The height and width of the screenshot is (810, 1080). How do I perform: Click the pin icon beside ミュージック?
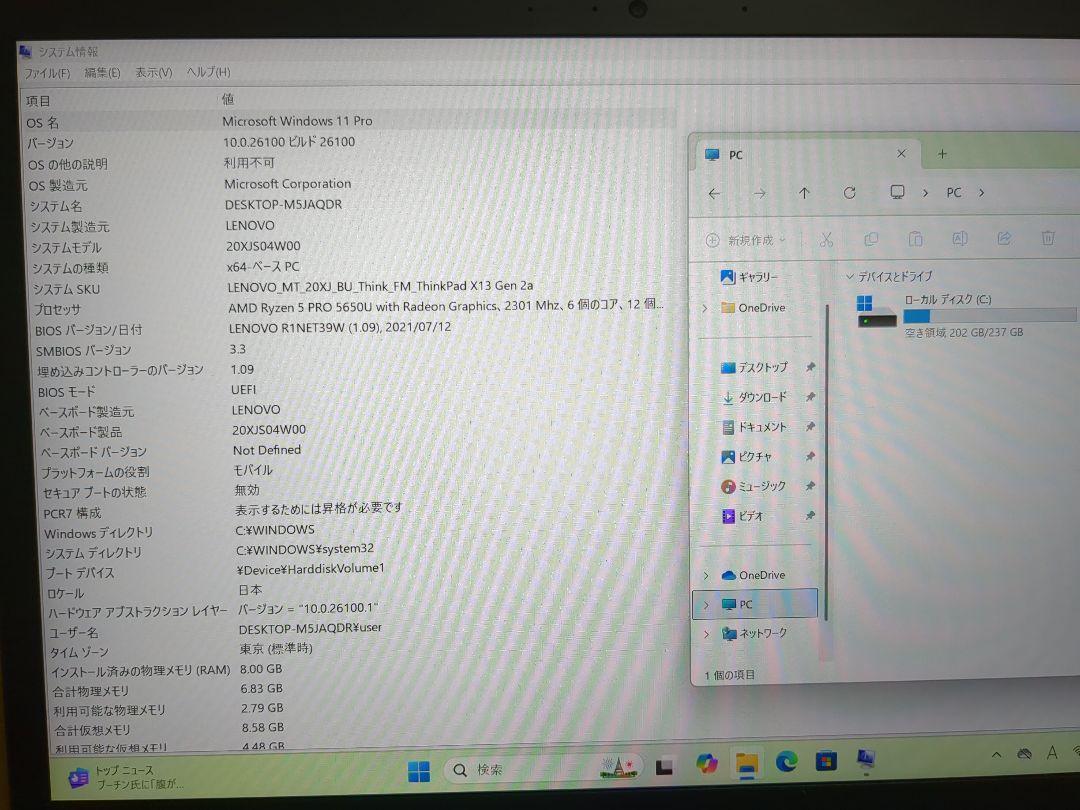click(811, 486)
